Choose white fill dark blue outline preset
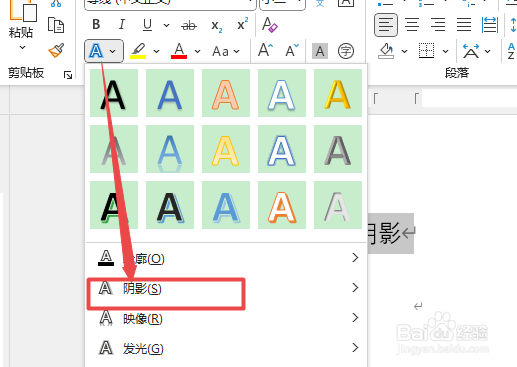517x367 pixels. pos(282,149)
